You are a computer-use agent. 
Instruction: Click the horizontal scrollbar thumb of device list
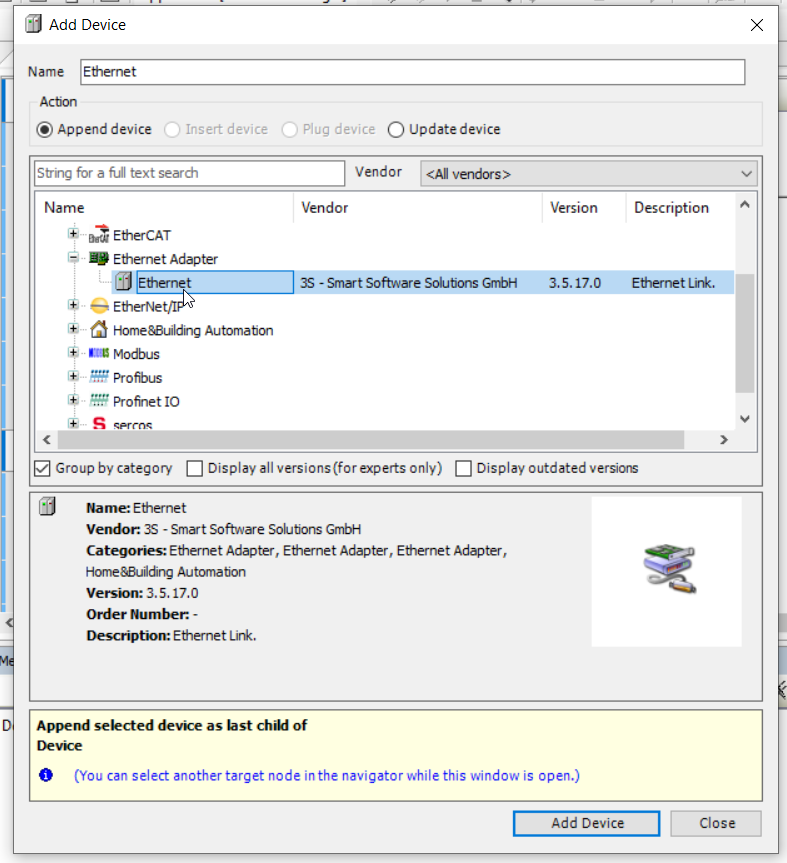(371, 440)
